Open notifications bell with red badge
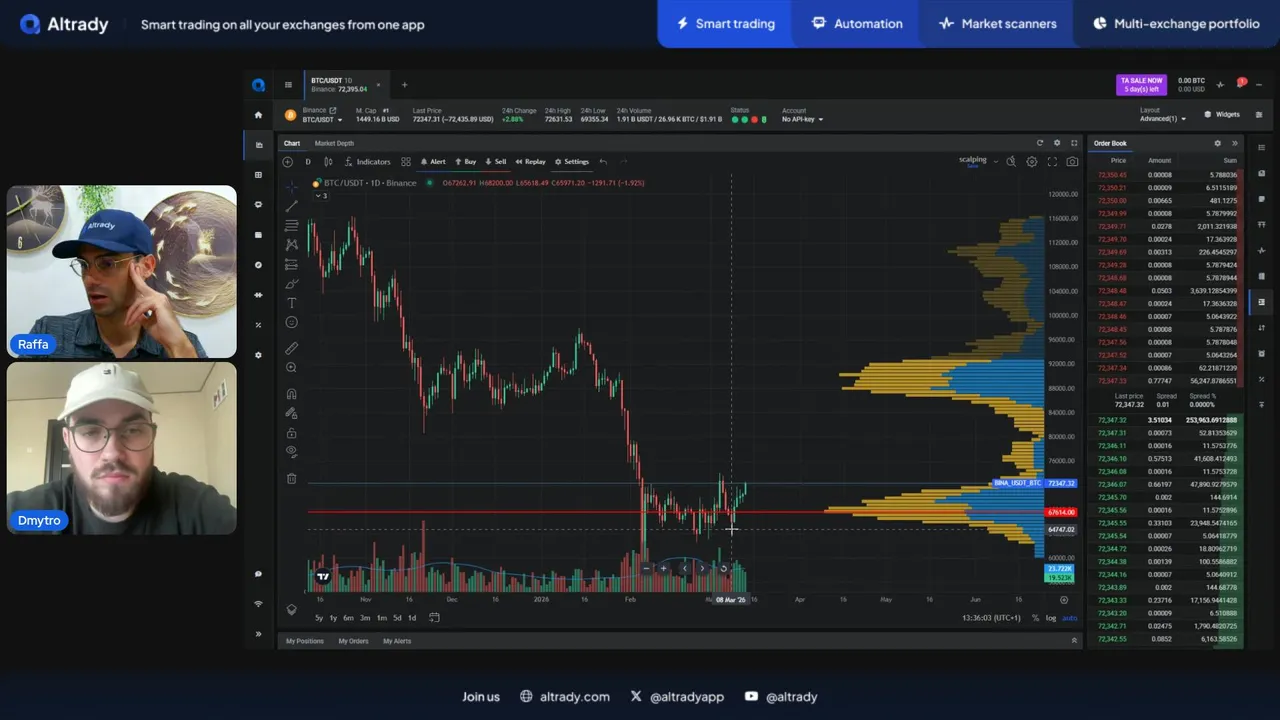Viewport: 1280px width, 720px height. click(1240, 84)
